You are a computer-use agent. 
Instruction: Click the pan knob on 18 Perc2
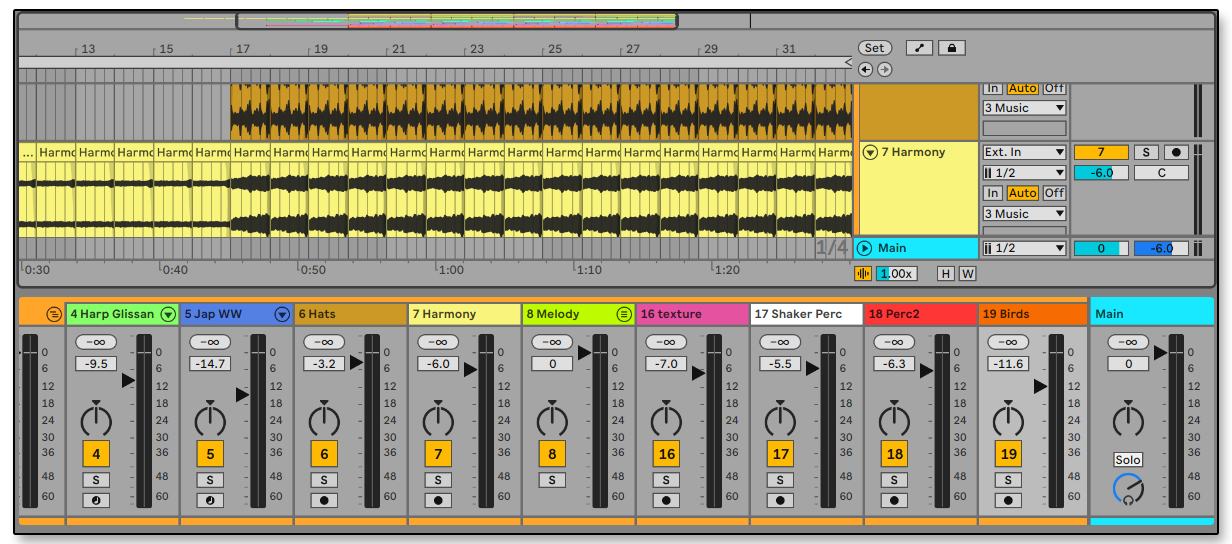[894, 419]
